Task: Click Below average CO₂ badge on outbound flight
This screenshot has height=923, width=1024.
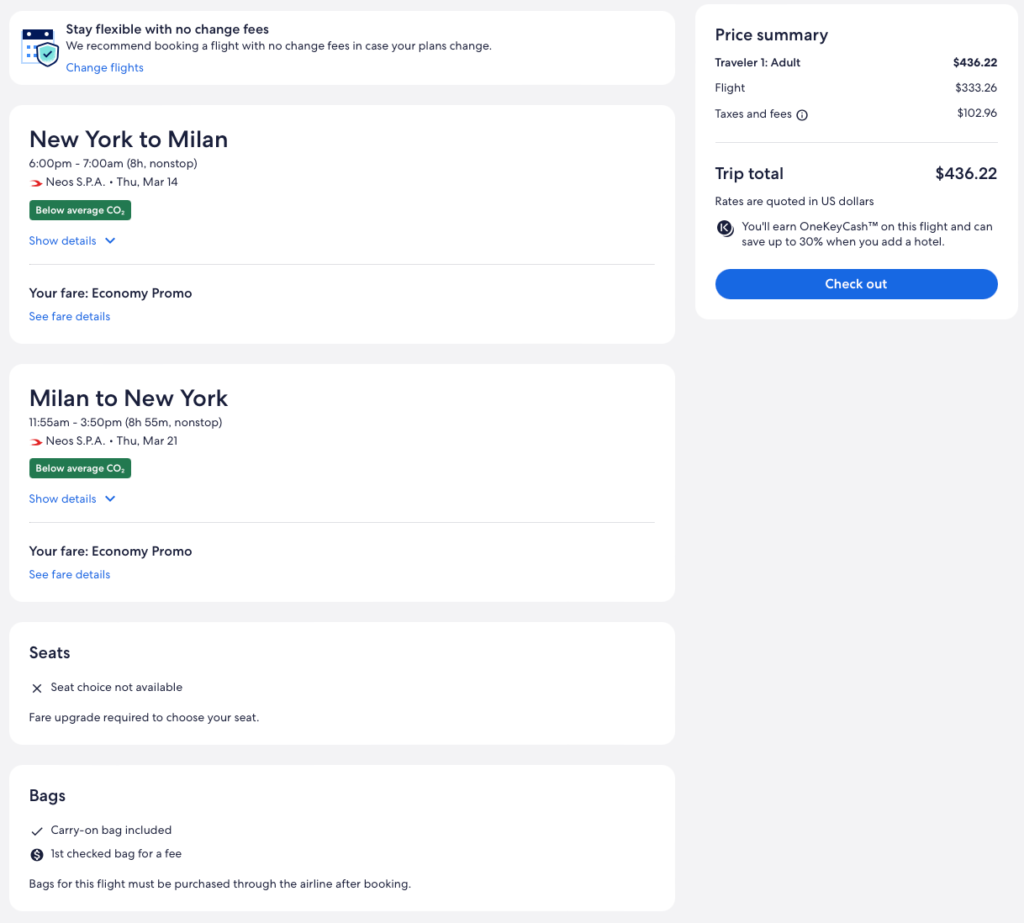Action: tap(80, 210)
